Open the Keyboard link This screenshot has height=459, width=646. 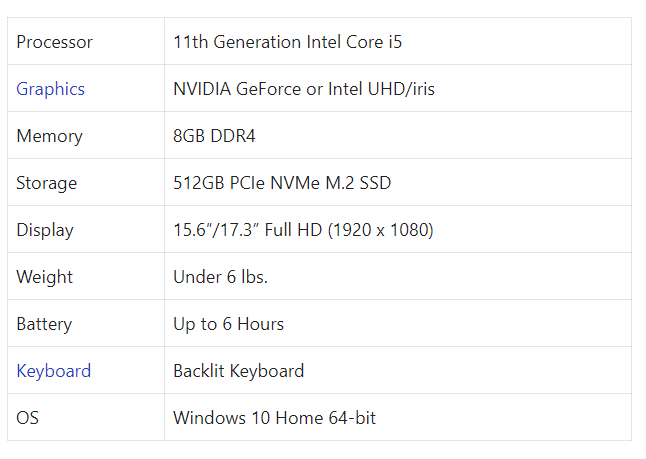click(54, 371)
